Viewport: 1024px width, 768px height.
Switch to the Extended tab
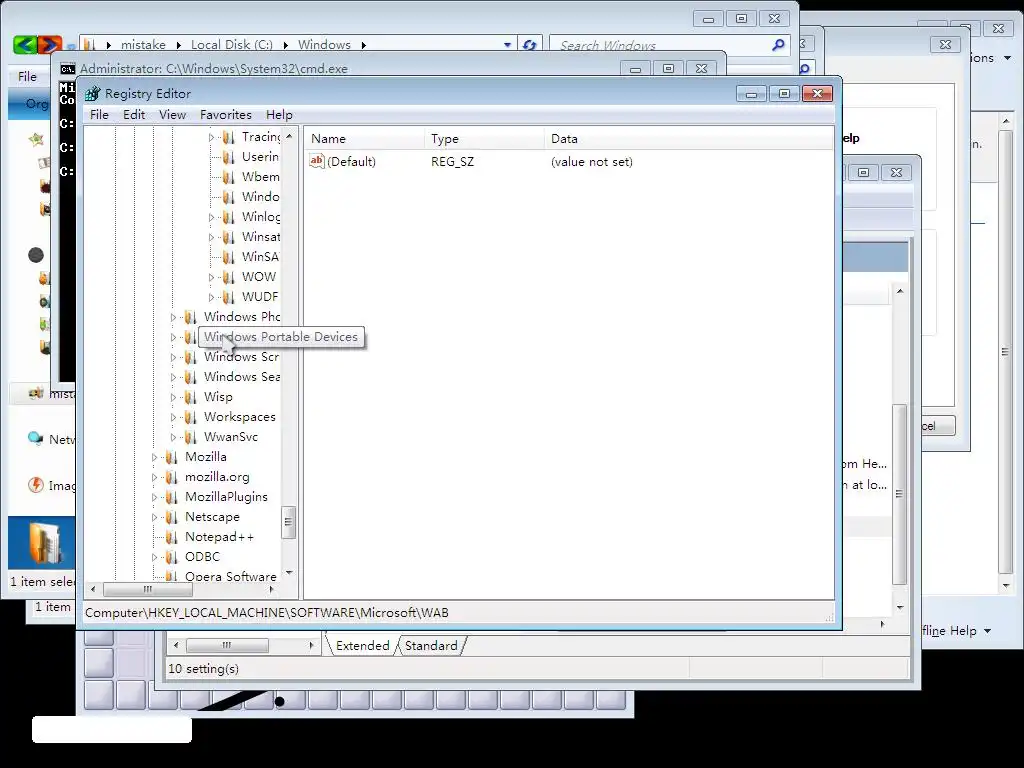click(x=362, y=646)
